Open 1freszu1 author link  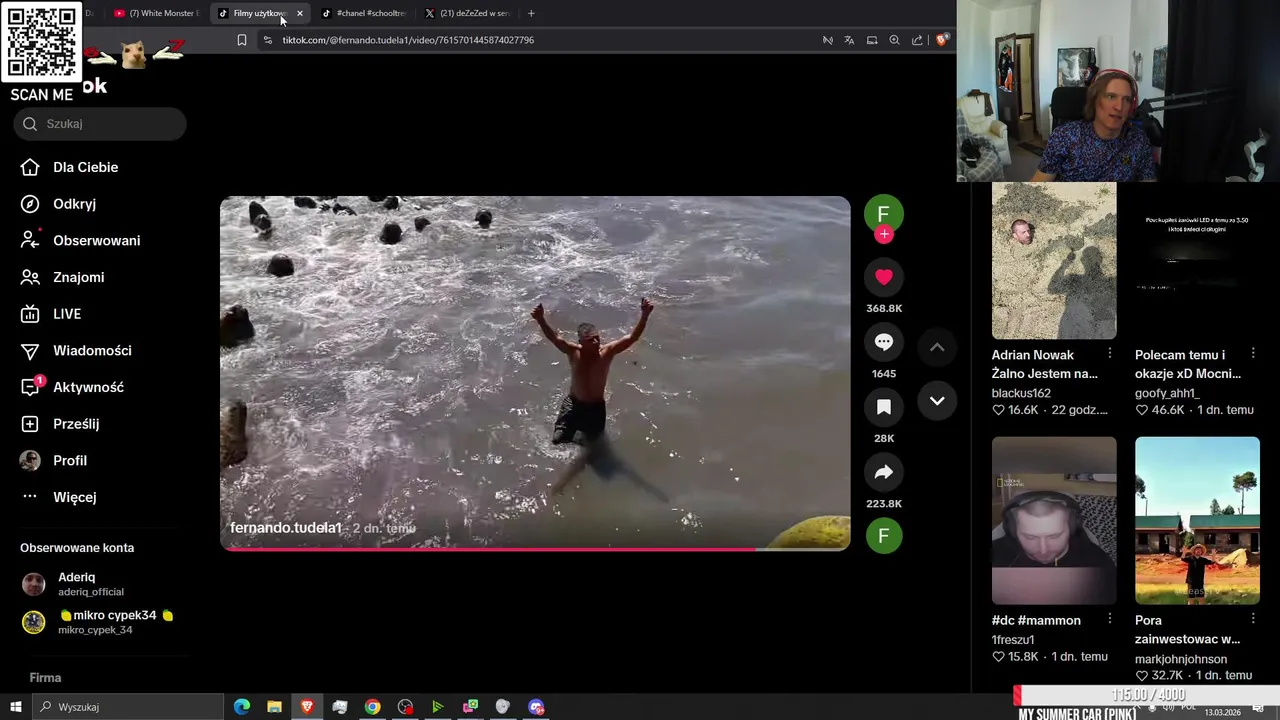pyautogui.click(x=1013, y=639)
